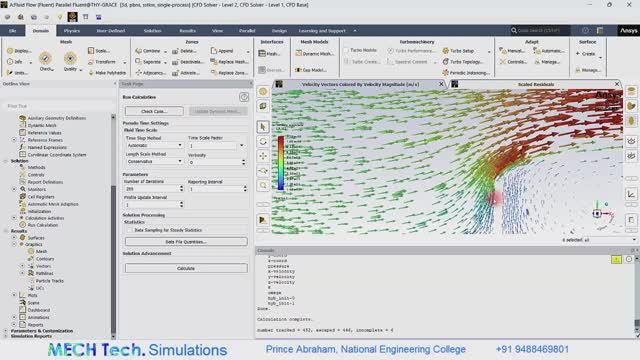Click the help icon in Run Calculation panel
The height and width of the screenshot is (360, 640).
244,97
